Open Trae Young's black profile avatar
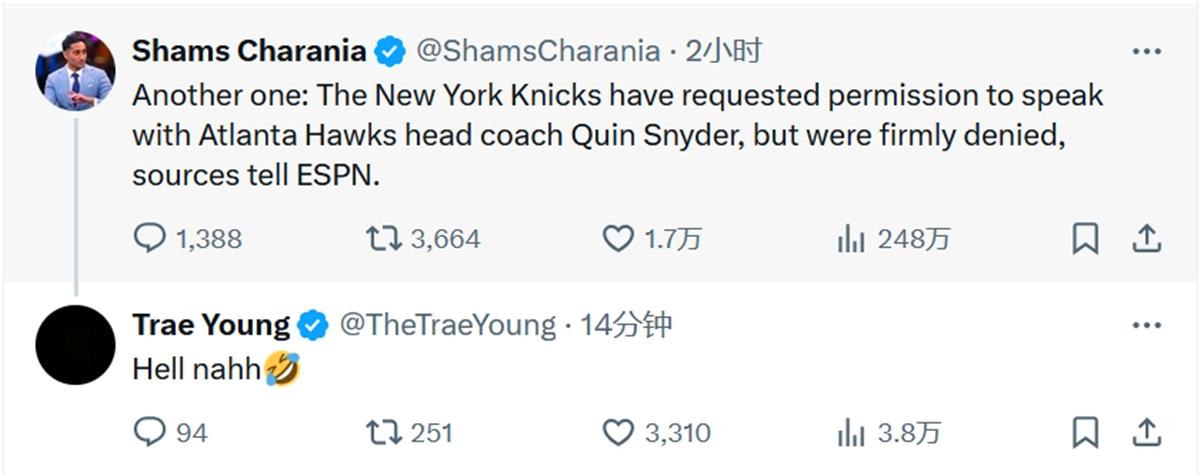 click(76, 345)
